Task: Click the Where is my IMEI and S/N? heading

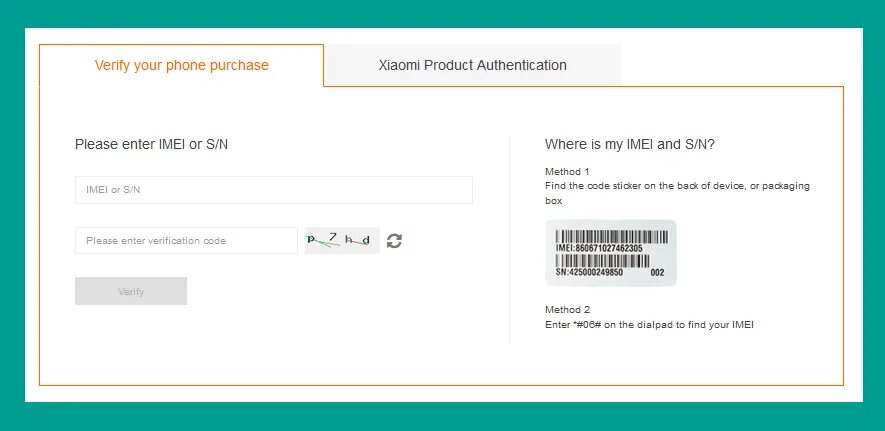Action: coord(630,144)
